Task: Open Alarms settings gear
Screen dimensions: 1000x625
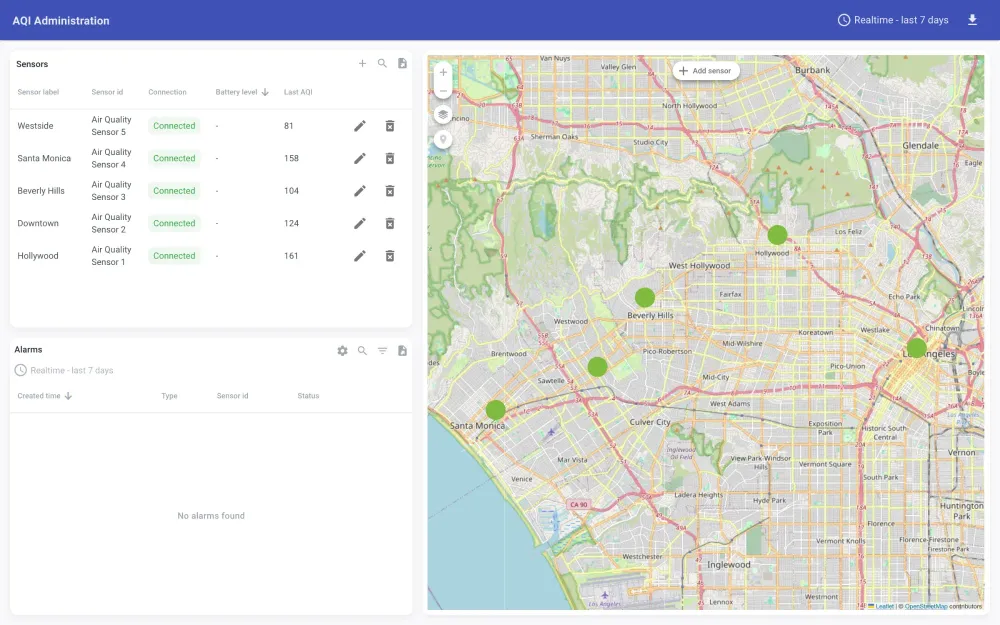Action: tap(342, 351)
